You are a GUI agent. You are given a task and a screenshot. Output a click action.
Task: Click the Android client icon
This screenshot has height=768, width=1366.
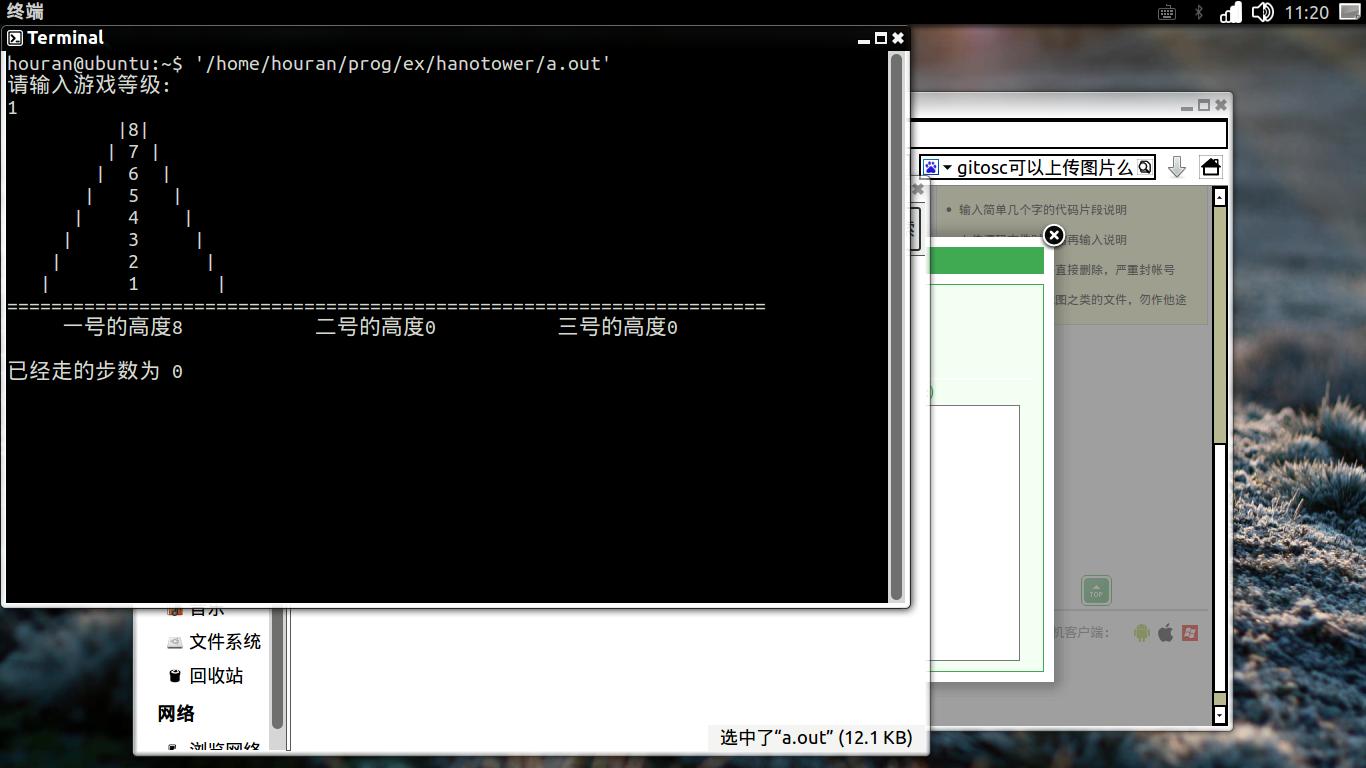(x=1142, y=632)
